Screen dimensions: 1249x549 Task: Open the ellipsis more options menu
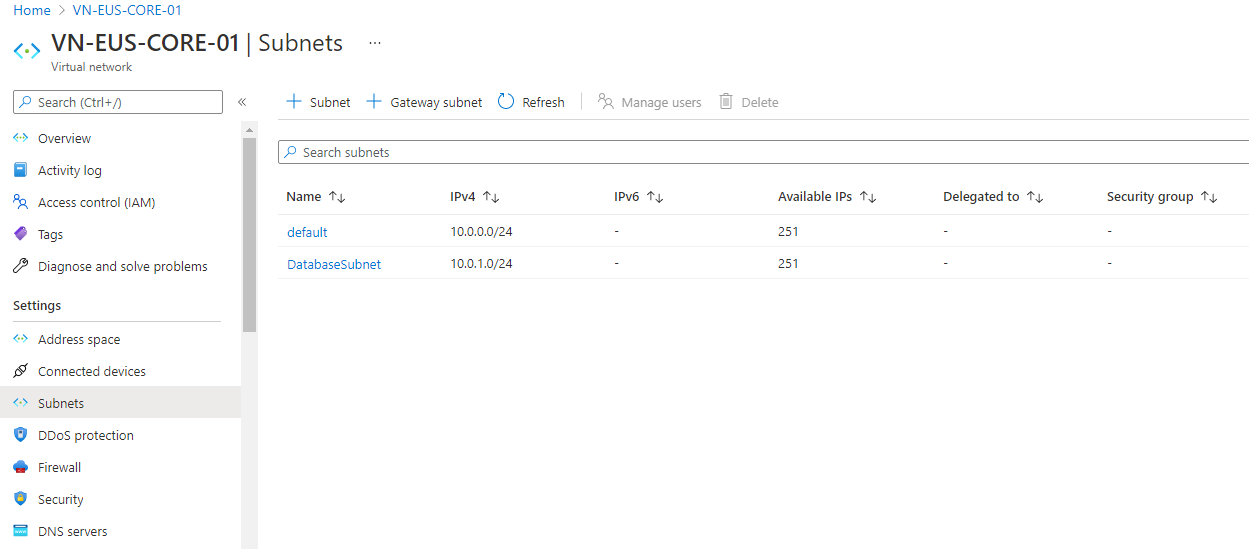pyautogui.click(x=375, y=44)
